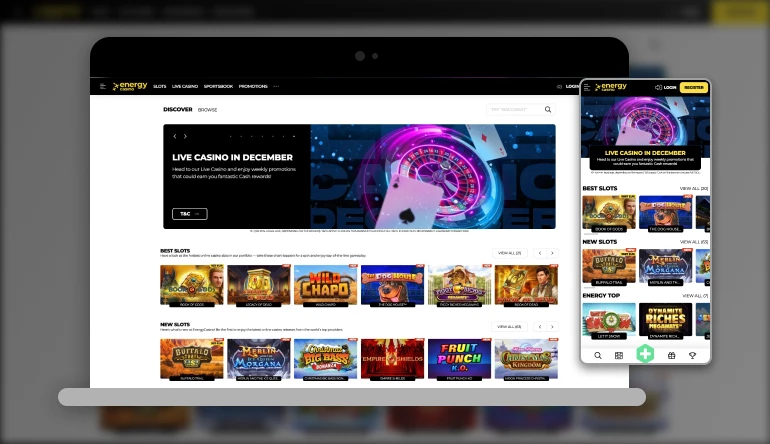Open the desktop hamburger menu
The image size is (770, 444).
pos(102,87)
